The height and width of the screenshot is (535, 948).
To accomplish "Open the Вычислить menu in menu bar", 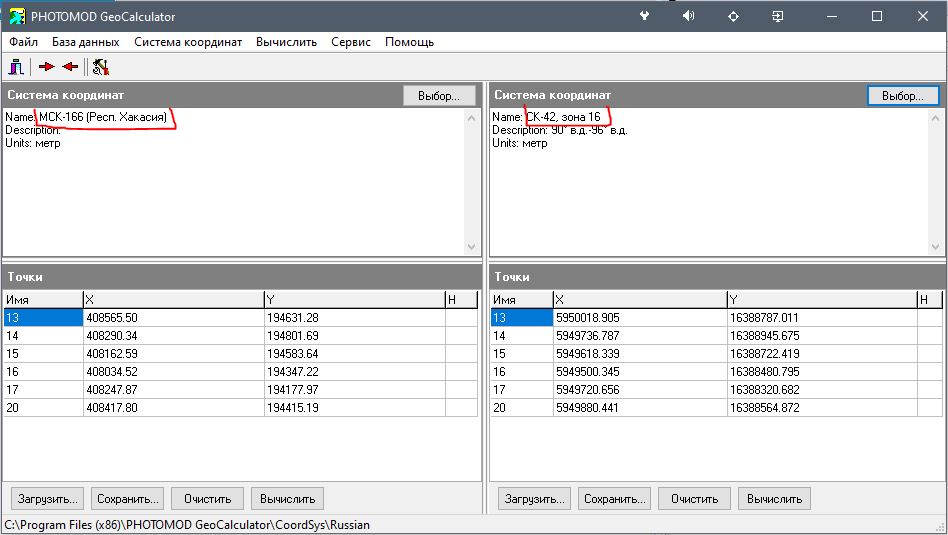I will tap(287, 42).
